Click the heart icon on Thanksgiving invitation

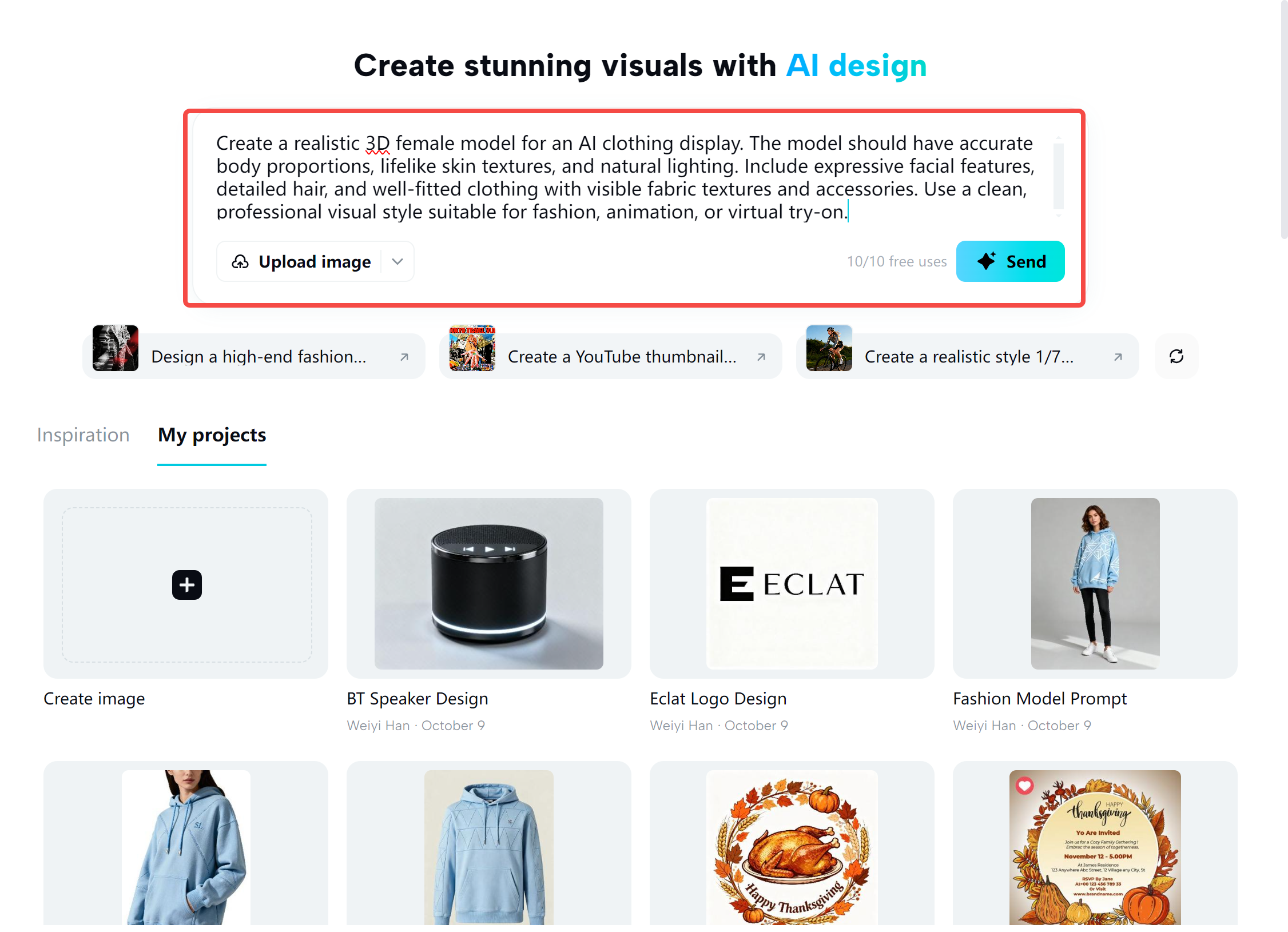(1024, 786)
